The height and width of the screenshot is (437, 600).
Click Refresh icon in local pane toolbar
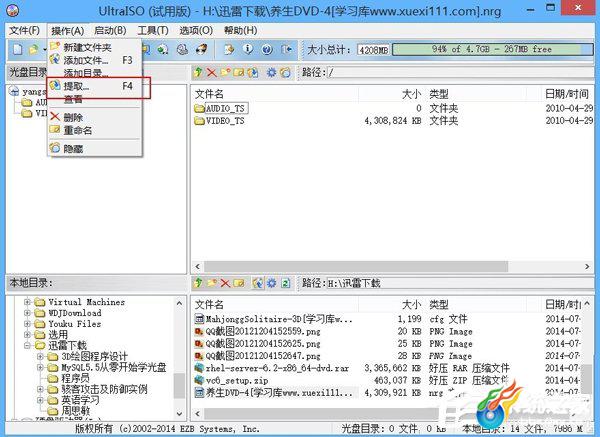[285, 283]
